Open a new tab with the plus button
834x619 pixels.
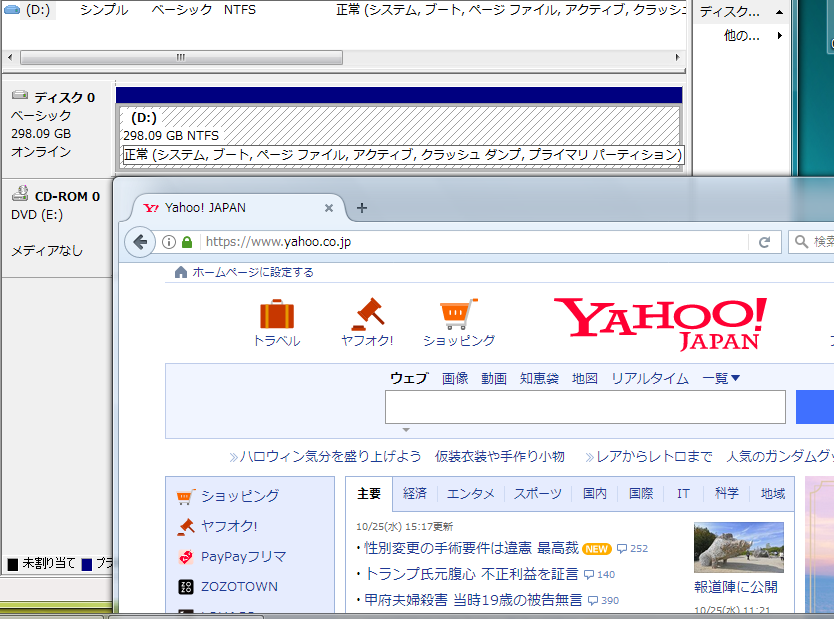[x=362, y=208]
